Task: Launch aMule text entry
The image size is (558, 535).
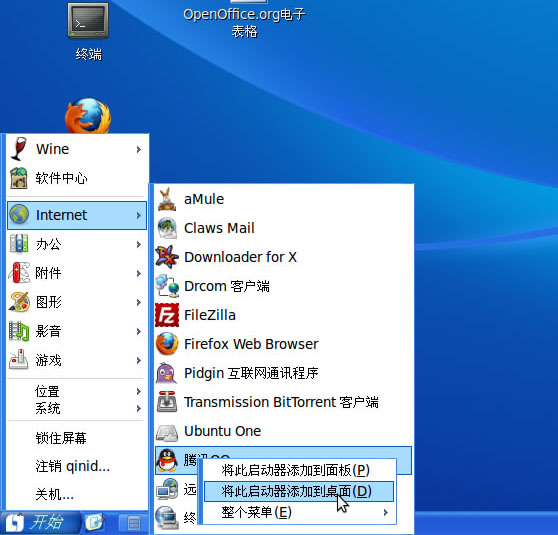Action: click(x=204, y=199)
